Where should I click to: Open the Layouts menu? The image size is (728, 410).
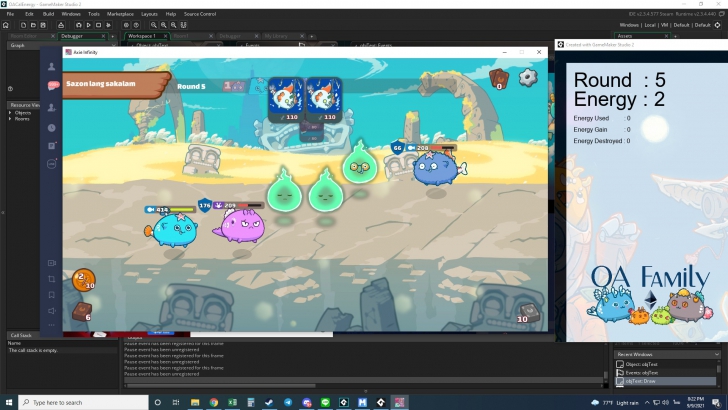point(149,14)
